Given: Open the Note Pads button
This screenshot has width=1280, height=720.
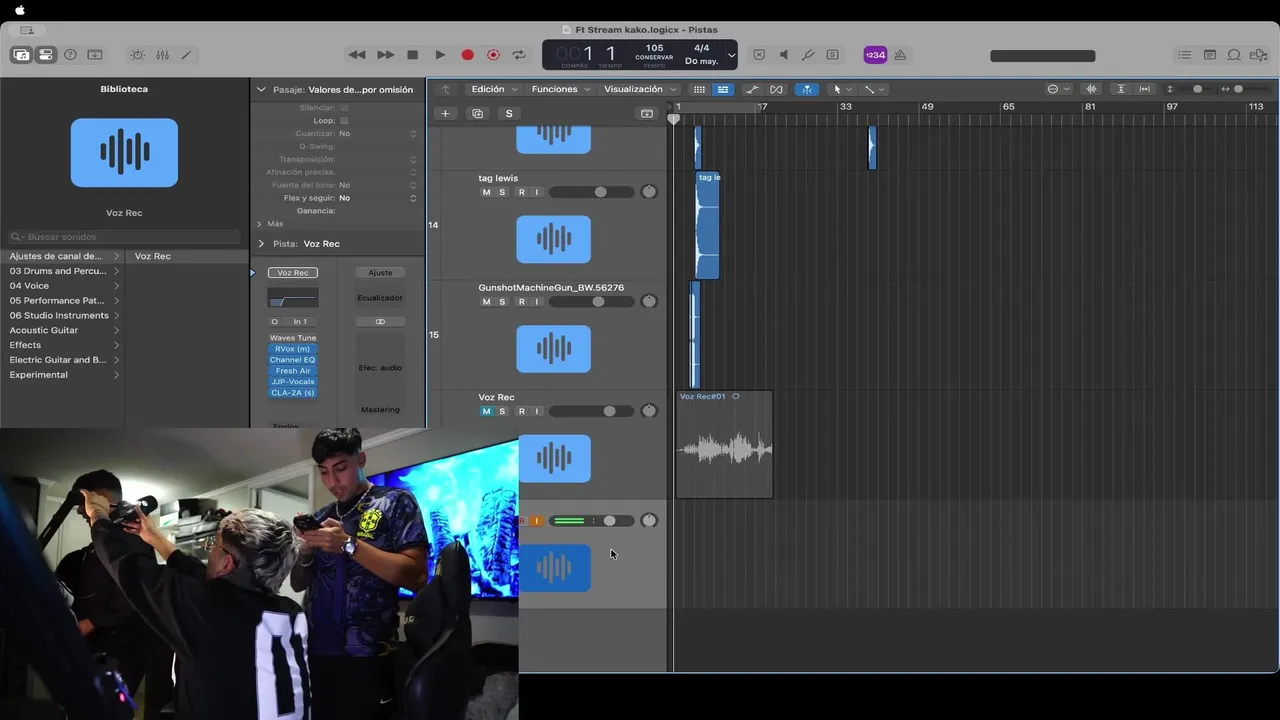Looking at the screenshot, I should coord(1210,55).
